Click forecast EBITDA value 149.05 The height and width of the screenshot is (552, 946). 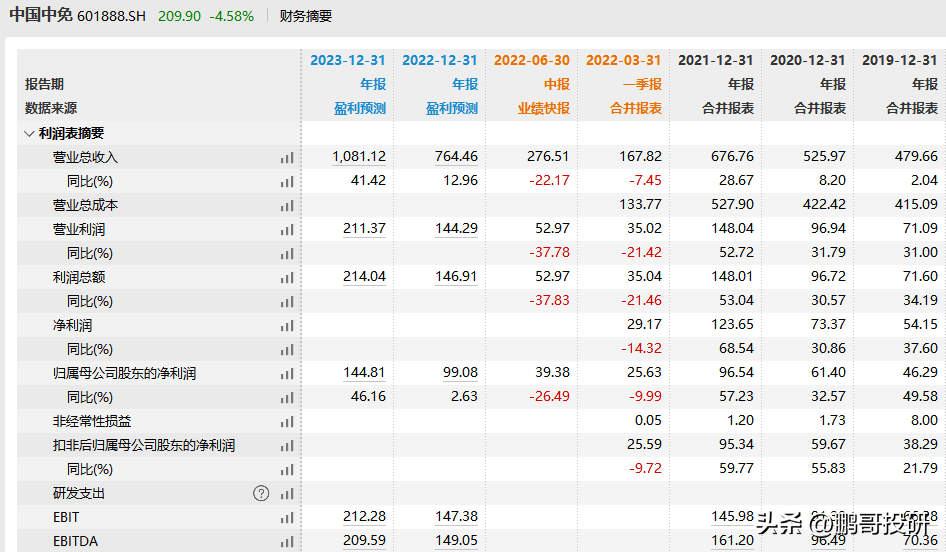[456, 541]
